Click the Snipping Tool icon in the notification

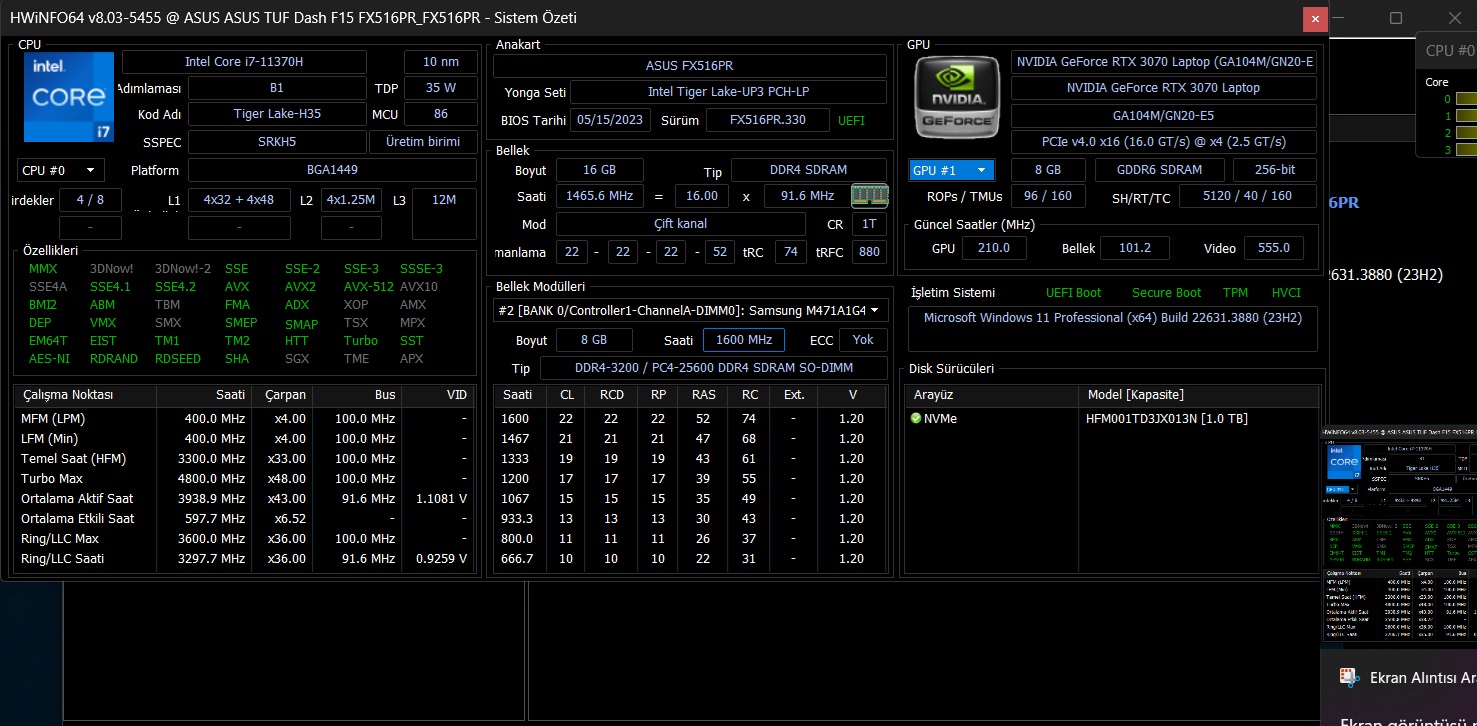pos(1349,677)
